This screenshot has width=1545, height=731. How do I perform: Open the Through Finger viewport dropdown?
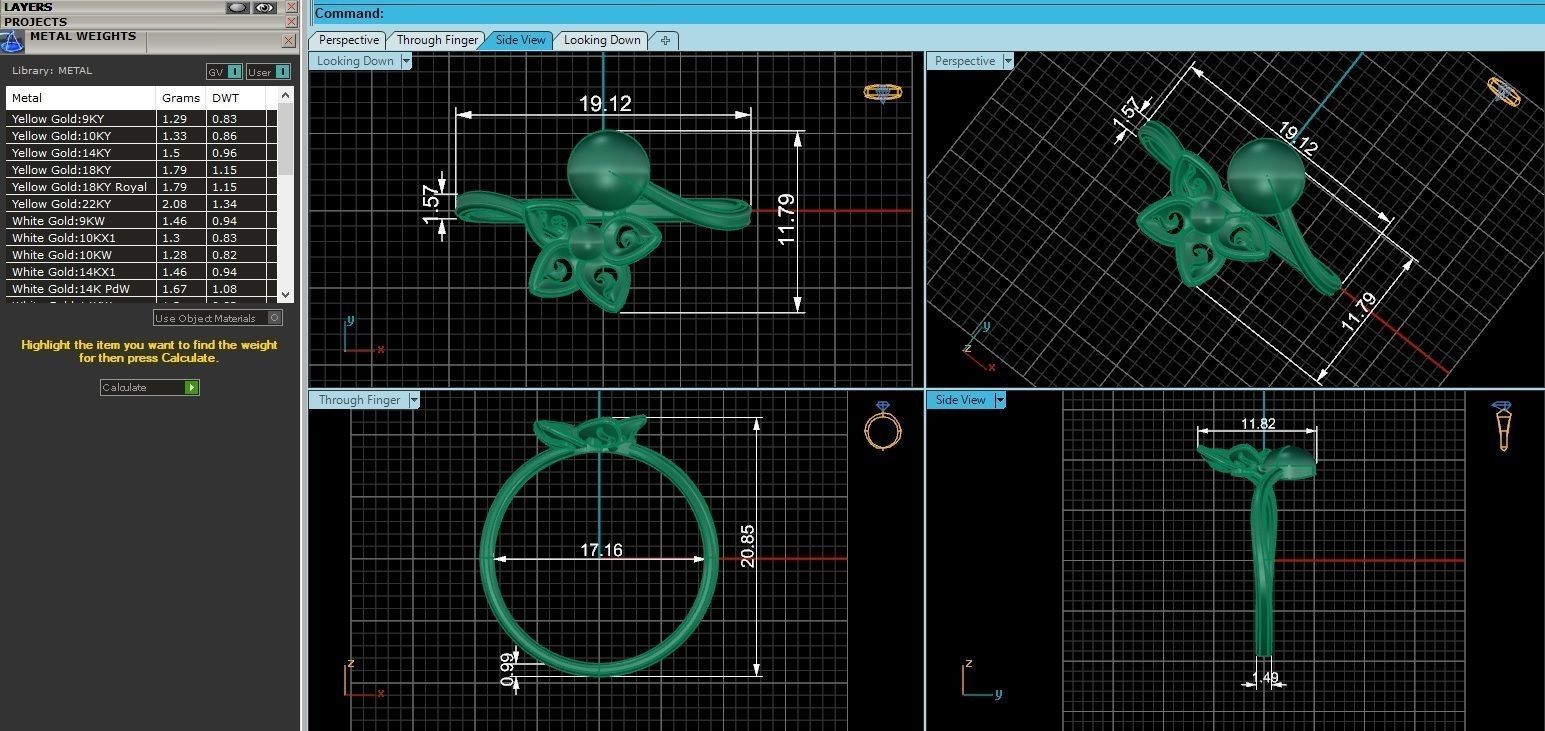click(414, 400)
